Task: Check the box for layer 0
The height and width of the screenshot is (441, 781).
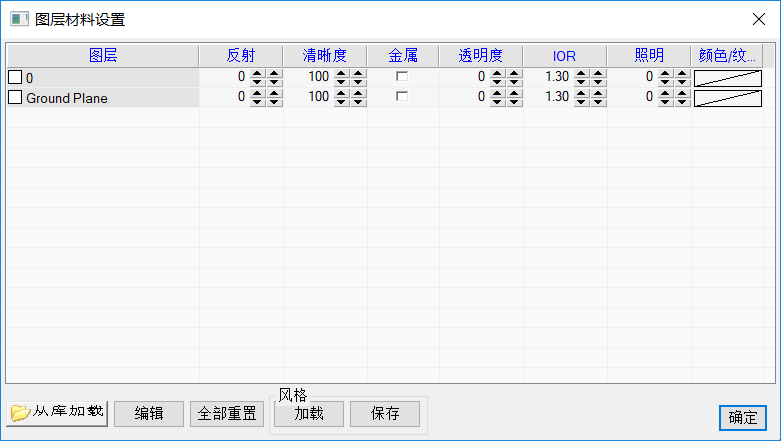Action: 15,77
